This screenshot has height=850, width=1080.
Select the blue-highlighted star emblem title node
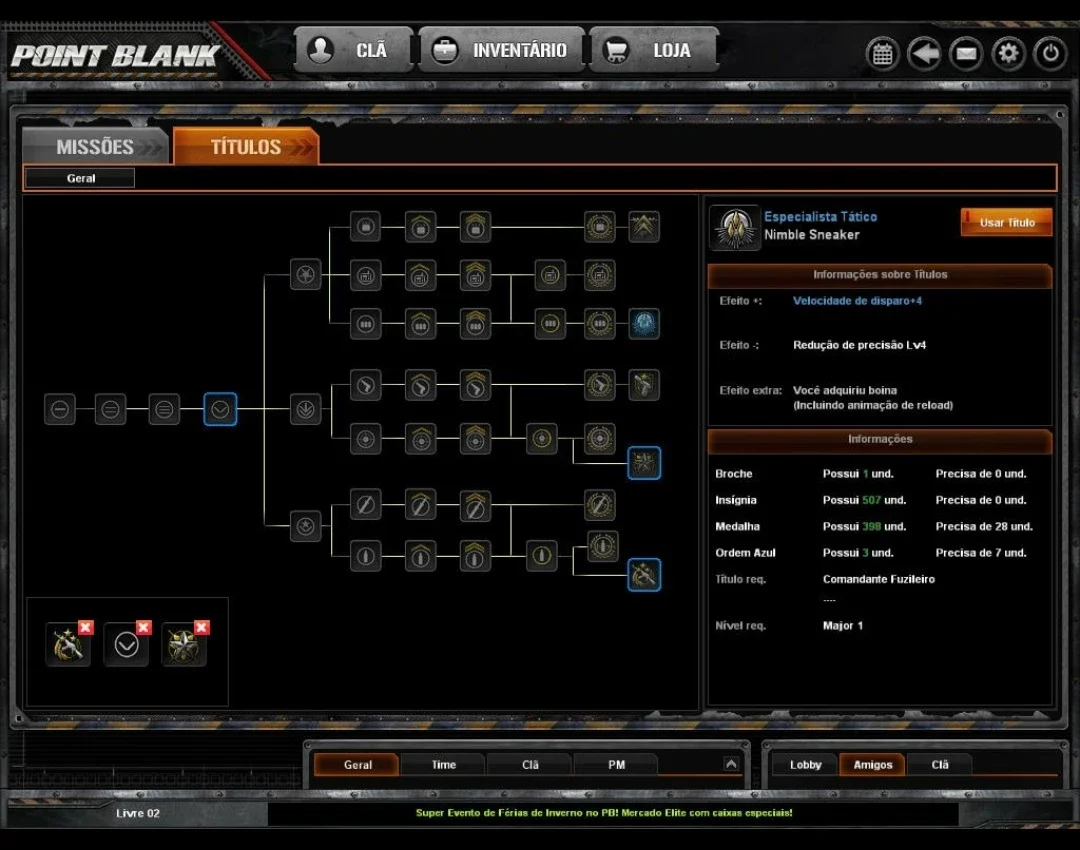644,463
